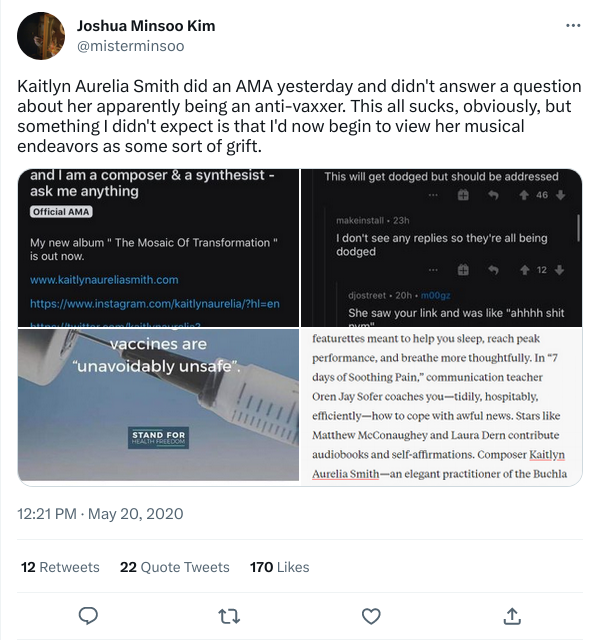Click the downvote arrow beside 12
The height and width of the screenshot is (640, 598).
(x=560, y=270)
